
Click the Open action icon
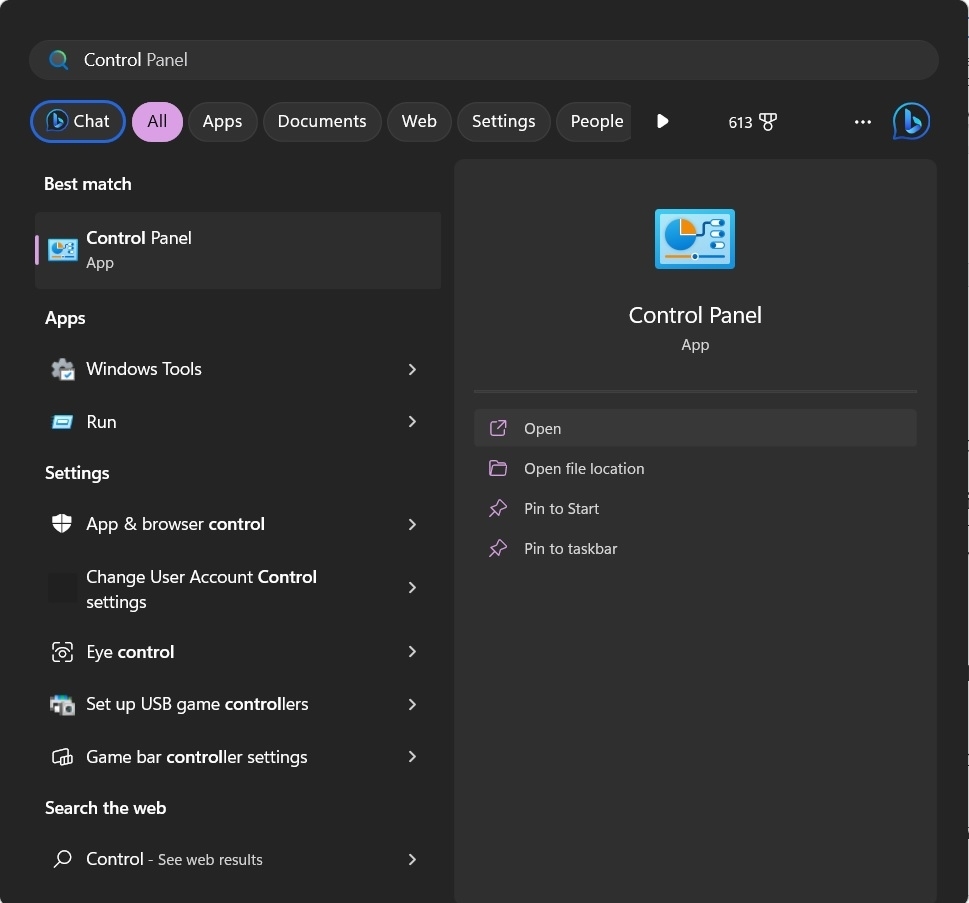coord(498,428)
